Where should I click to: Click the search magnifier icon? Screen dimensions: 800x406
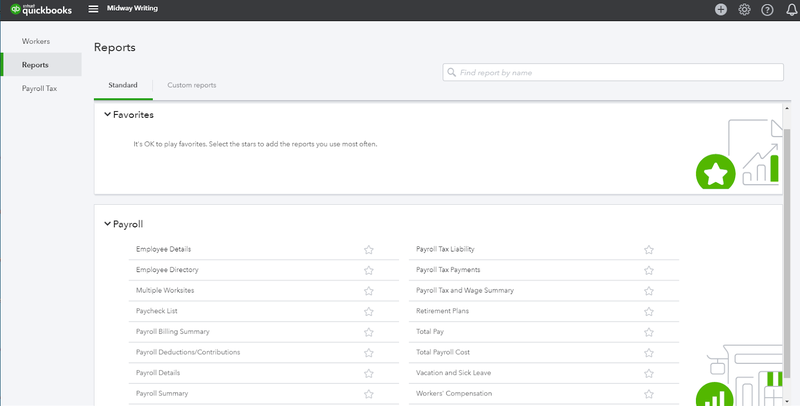pyautogui.click(x=452, y=72)
